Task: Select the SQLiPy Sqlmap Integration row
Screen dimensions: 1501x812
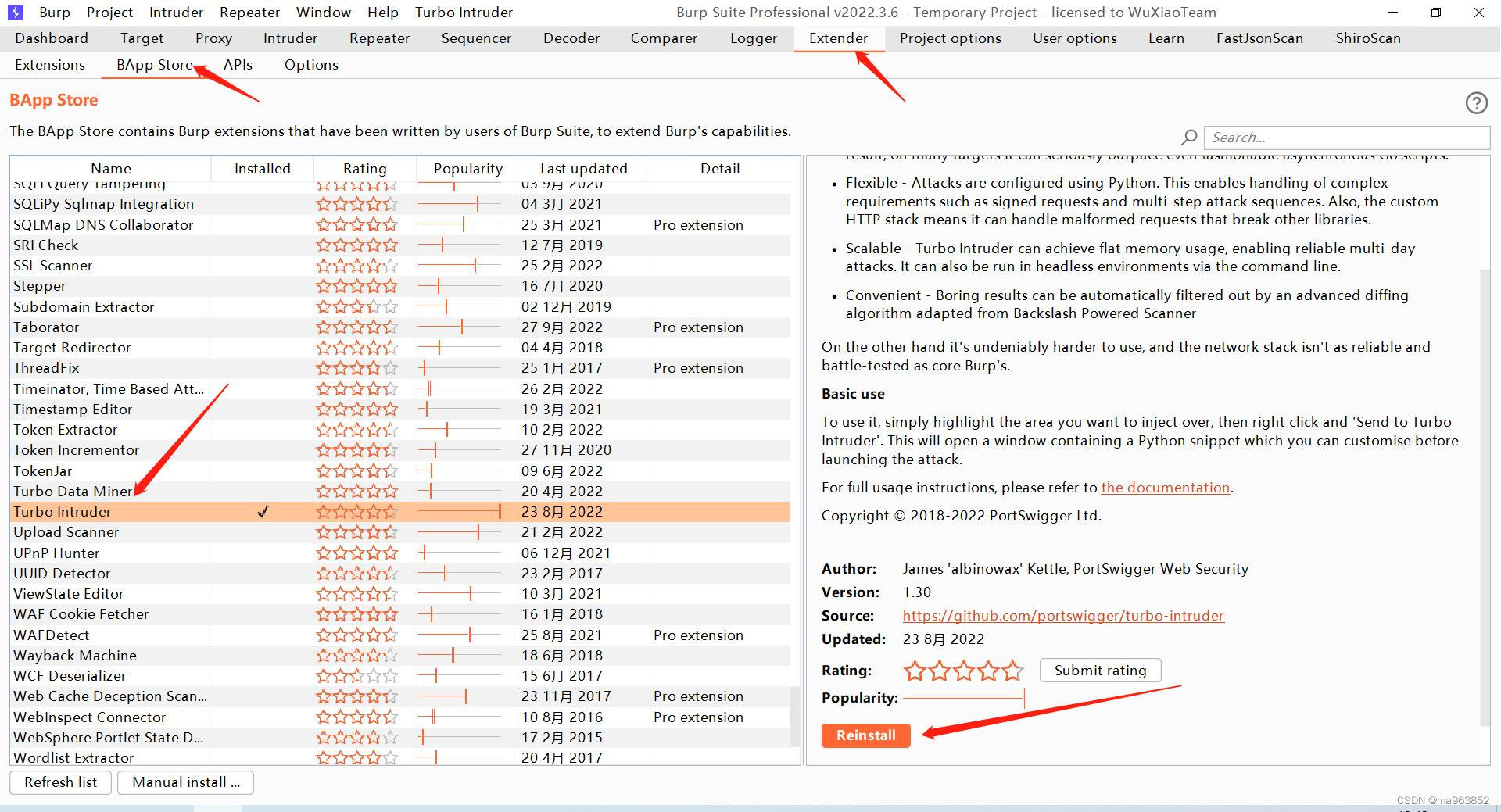Action: [400, 204]
